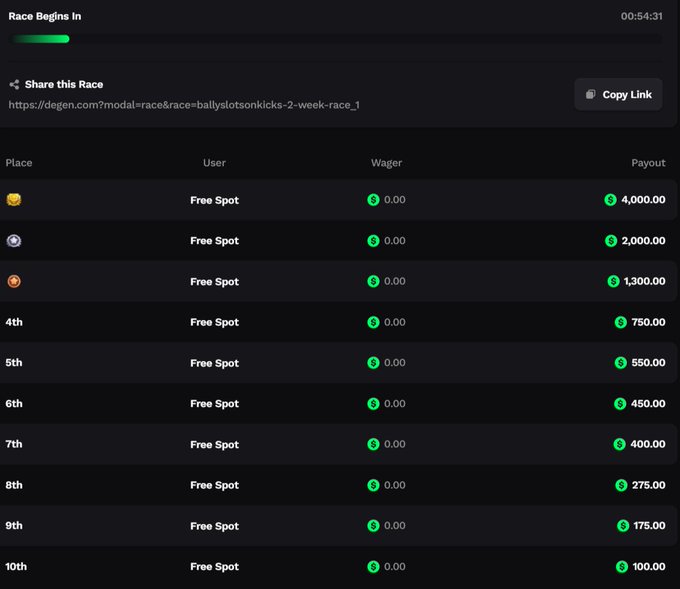Select the race URL text
This screenshot has width=680, height=589.
pos(184,105)
